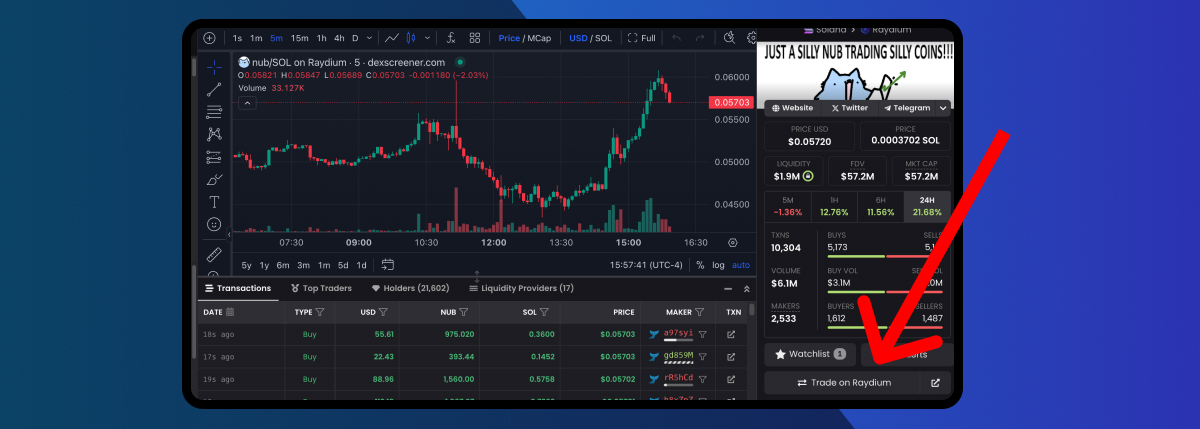The height and width of the screenshot is (429, 1200).
Task: Open the quick search icon in chart toolbar
Action: point(729,38)
